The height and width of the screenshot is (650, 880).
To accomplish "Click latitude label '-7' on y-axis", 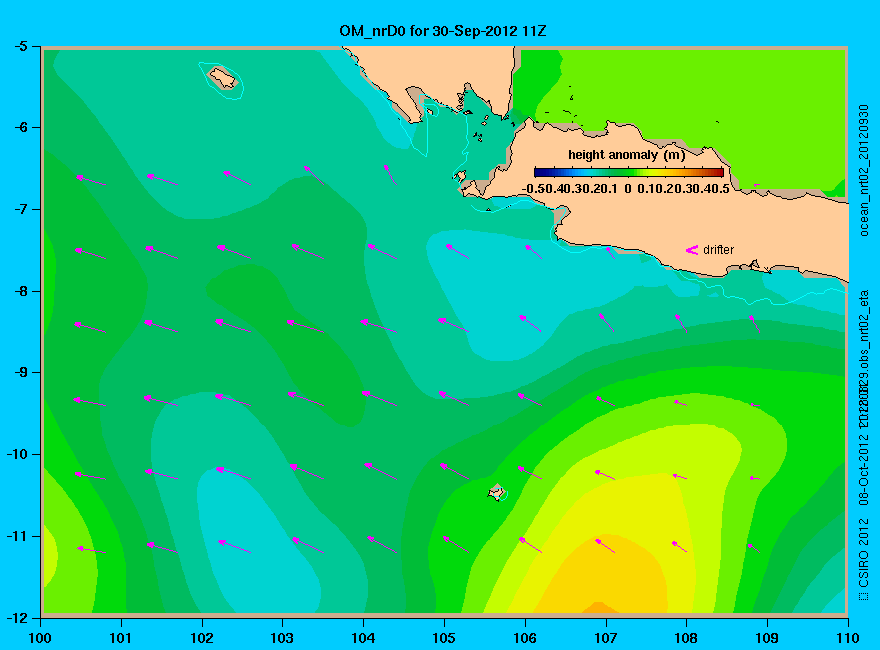I will click(x=21, y=209).
